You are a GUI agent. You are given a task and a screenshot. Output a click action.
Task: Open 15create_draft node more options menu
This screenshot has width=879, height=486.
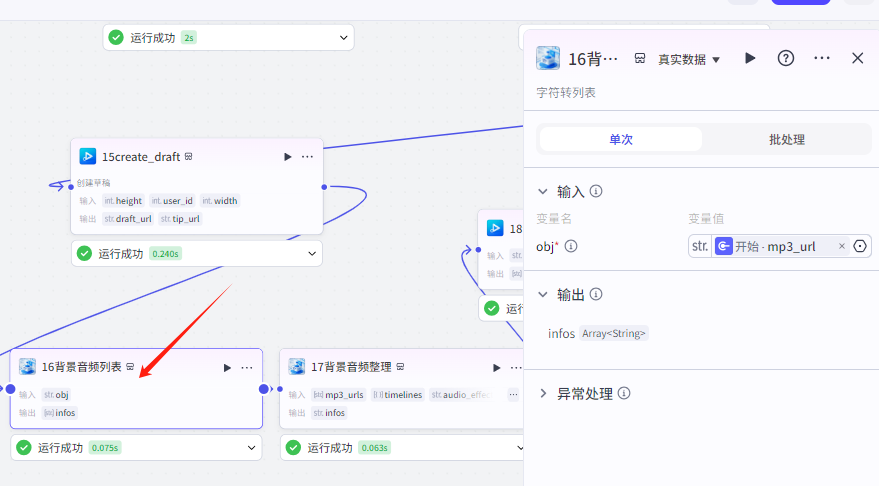click(x=307, y=157)
